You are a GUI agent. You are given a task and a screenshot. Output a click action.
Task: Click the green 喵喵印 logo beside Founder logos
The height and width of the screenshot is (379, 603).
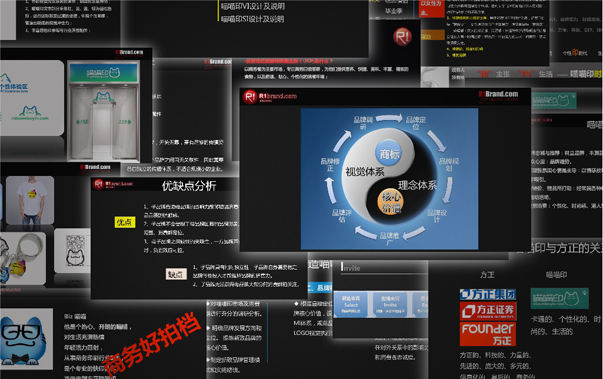pyautogui.click(x=560, y=298)
